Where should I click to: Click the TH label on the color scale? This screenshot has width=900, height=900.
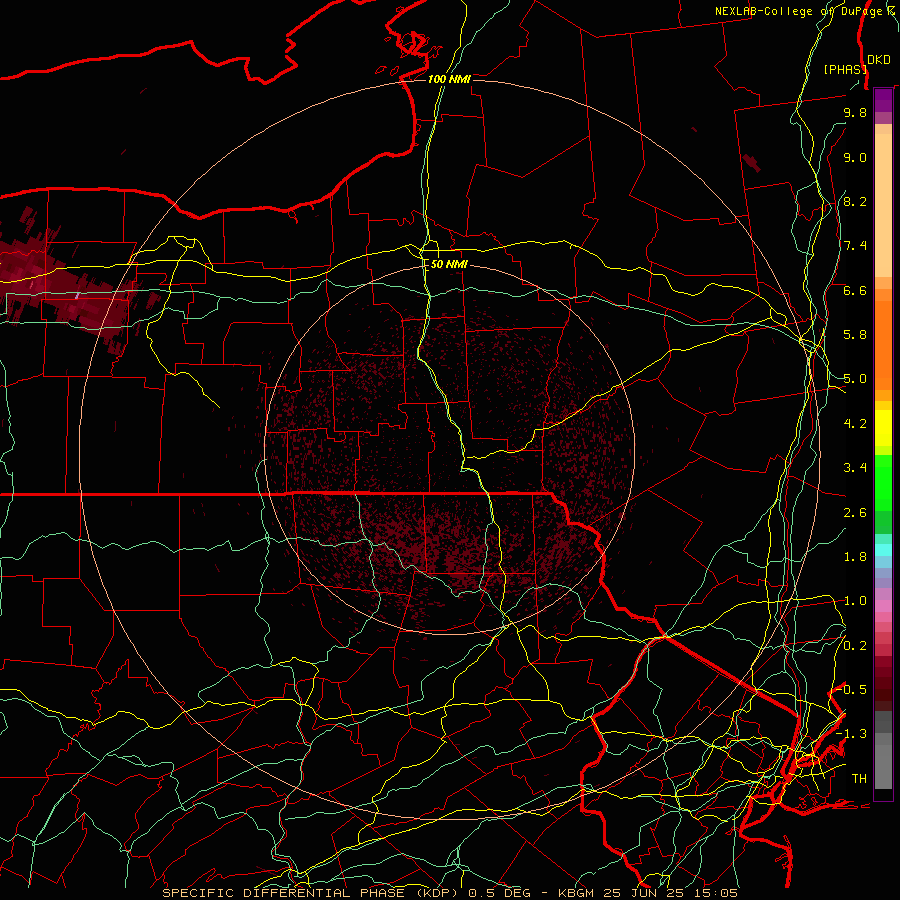pos(859,779)
